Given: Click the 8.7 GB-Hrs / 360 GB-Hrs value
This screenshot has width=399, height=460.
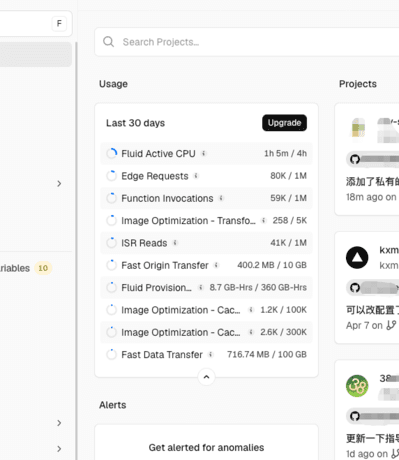Looking at the screenshot, I should [258, 287].
